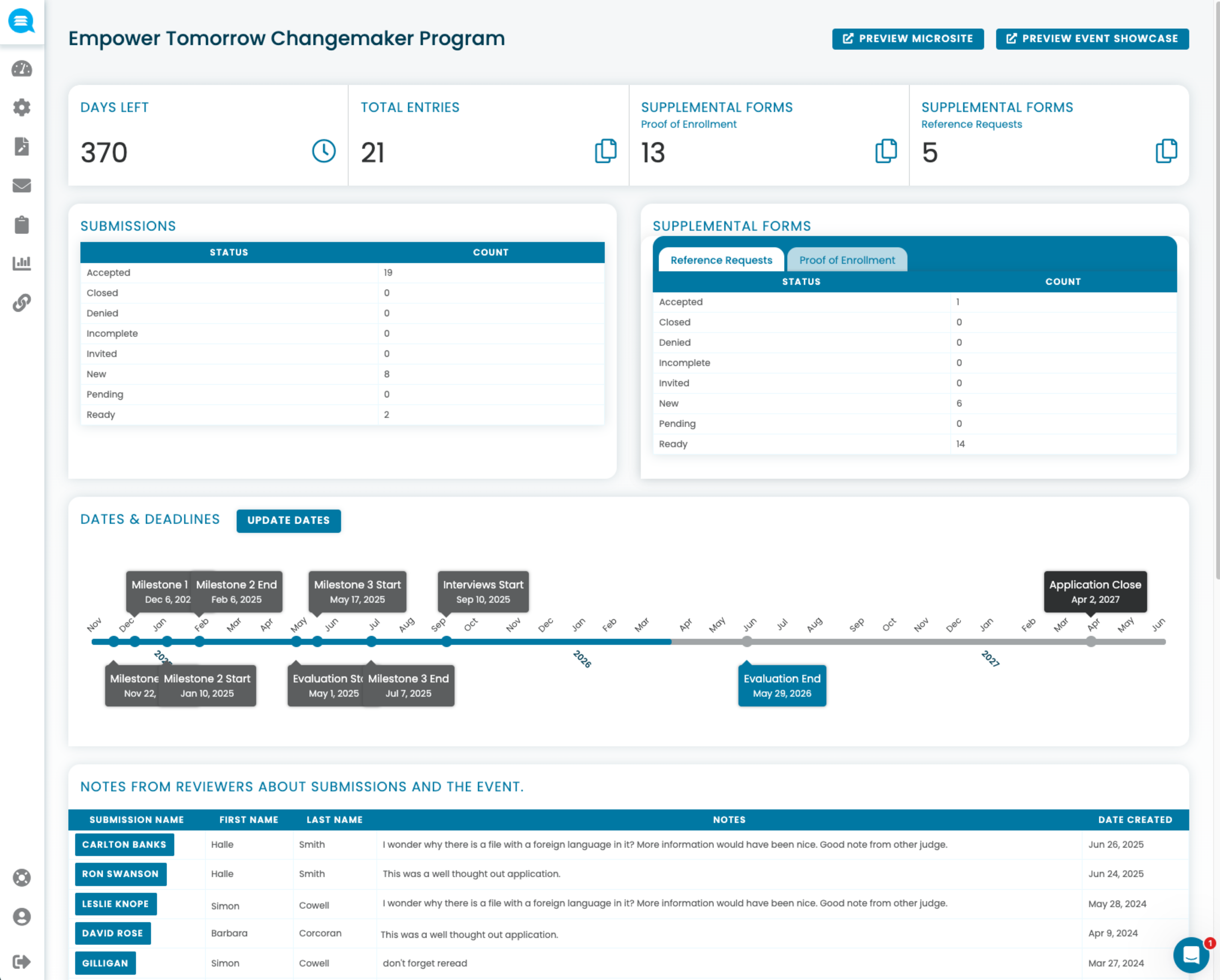
Task: Click the PREVIEW MICROSITE button
Action: click(x=908, y=38)
